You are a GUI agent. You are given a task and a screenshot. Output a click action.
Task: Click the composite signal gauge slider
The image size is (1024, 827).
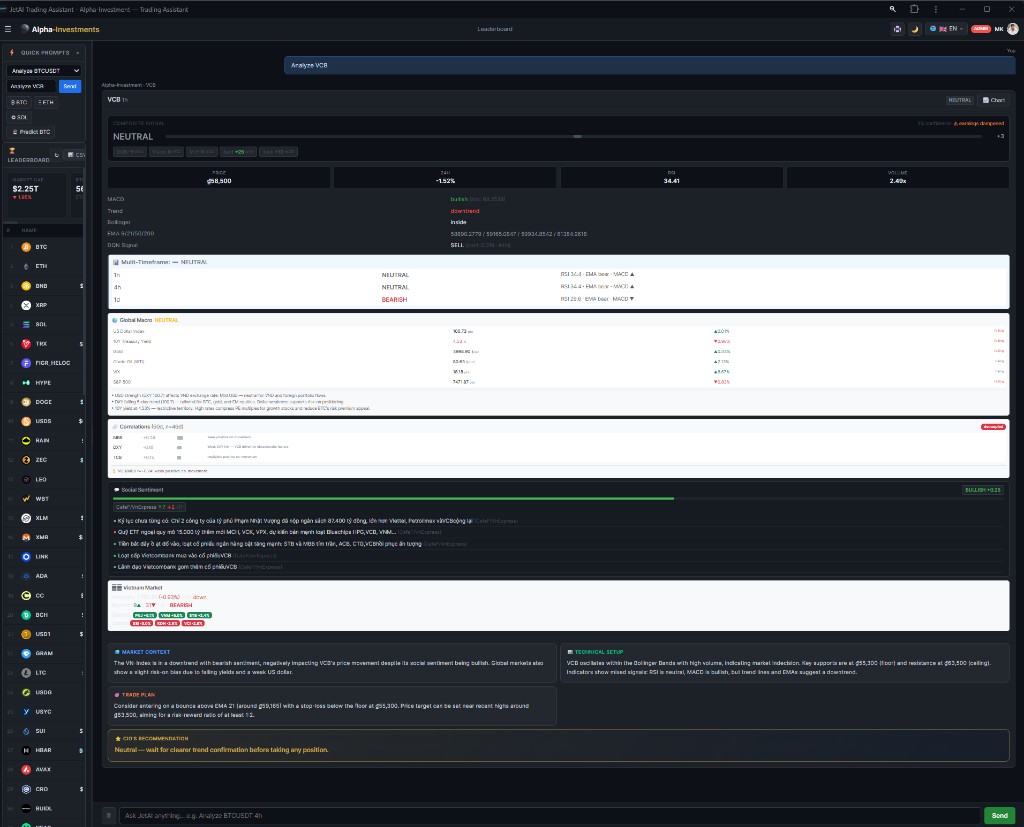[573, 137]
